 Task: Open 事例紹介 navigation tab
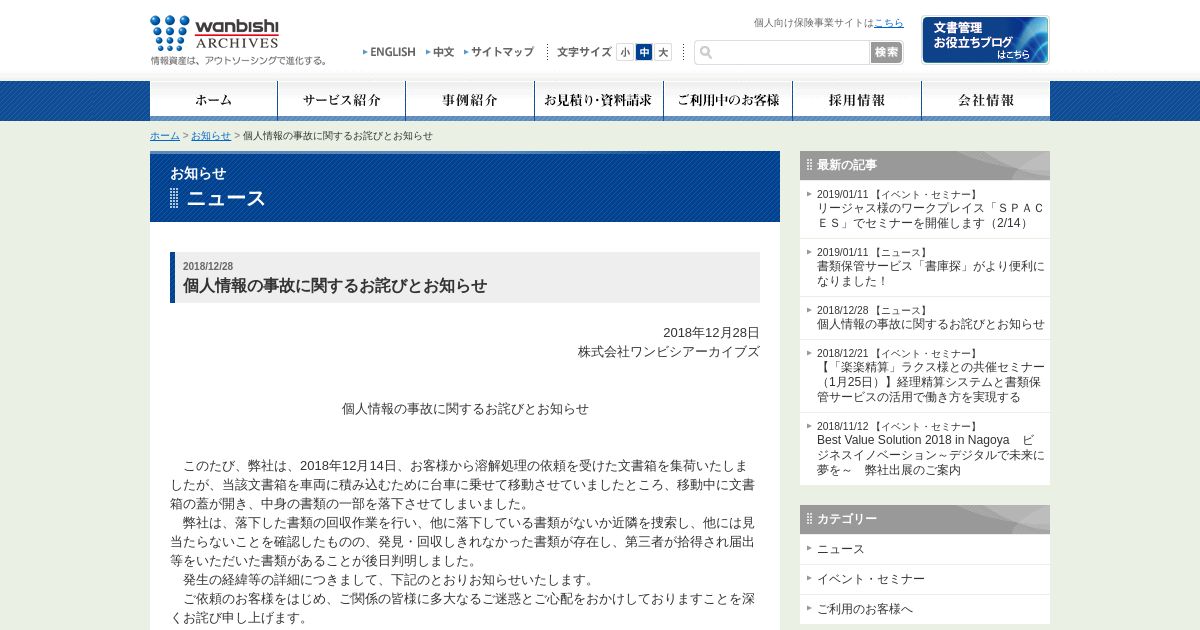point(470,101)
